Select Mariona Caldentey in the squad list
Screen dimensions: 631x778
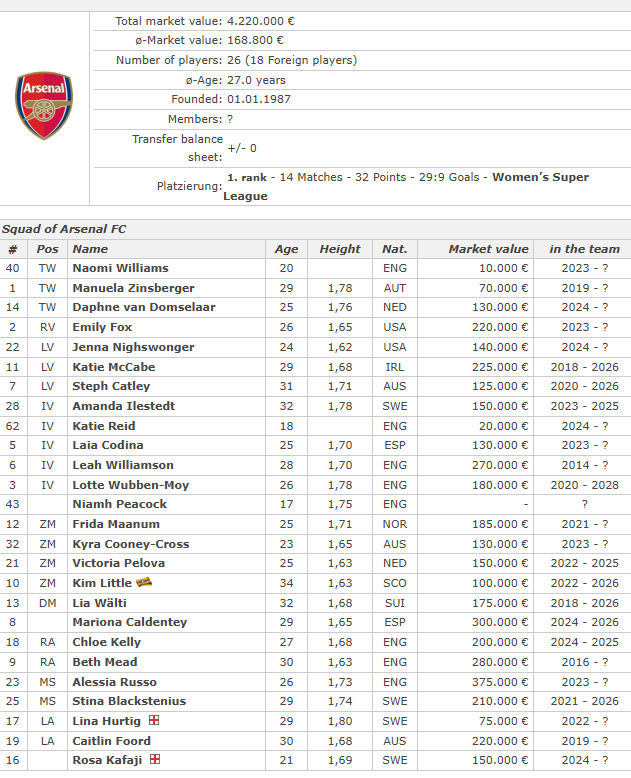[129, 622]
